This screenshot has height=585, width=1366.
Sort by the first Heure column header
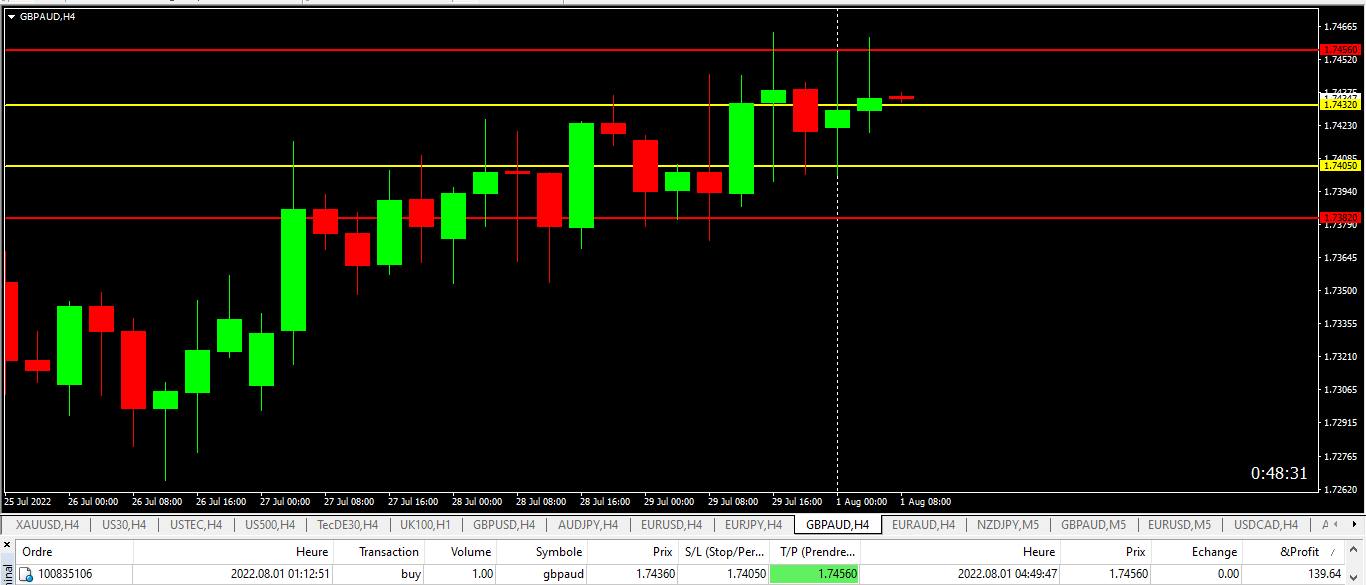tap(233, 552)
